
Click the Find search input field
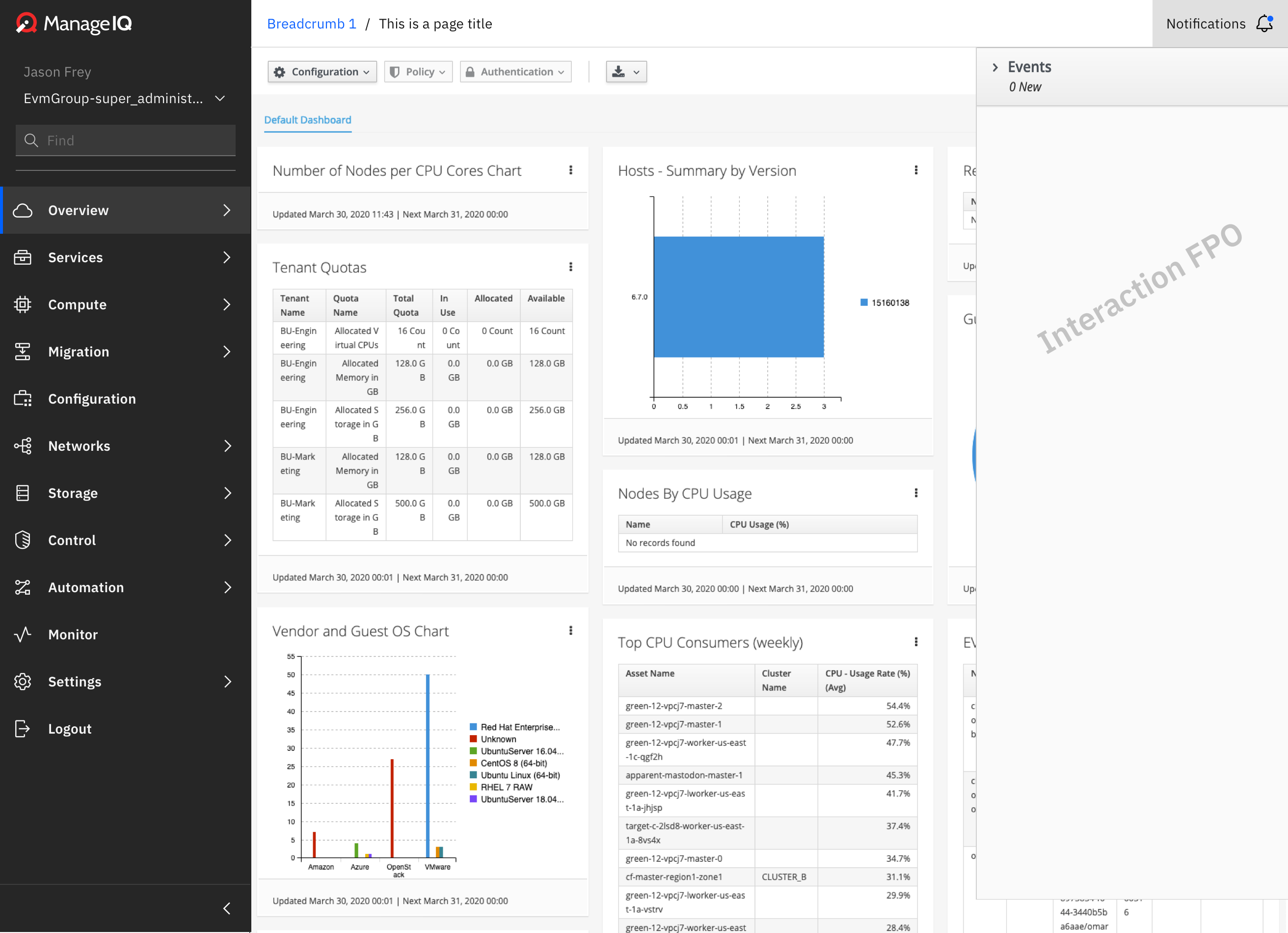point(126,140)
